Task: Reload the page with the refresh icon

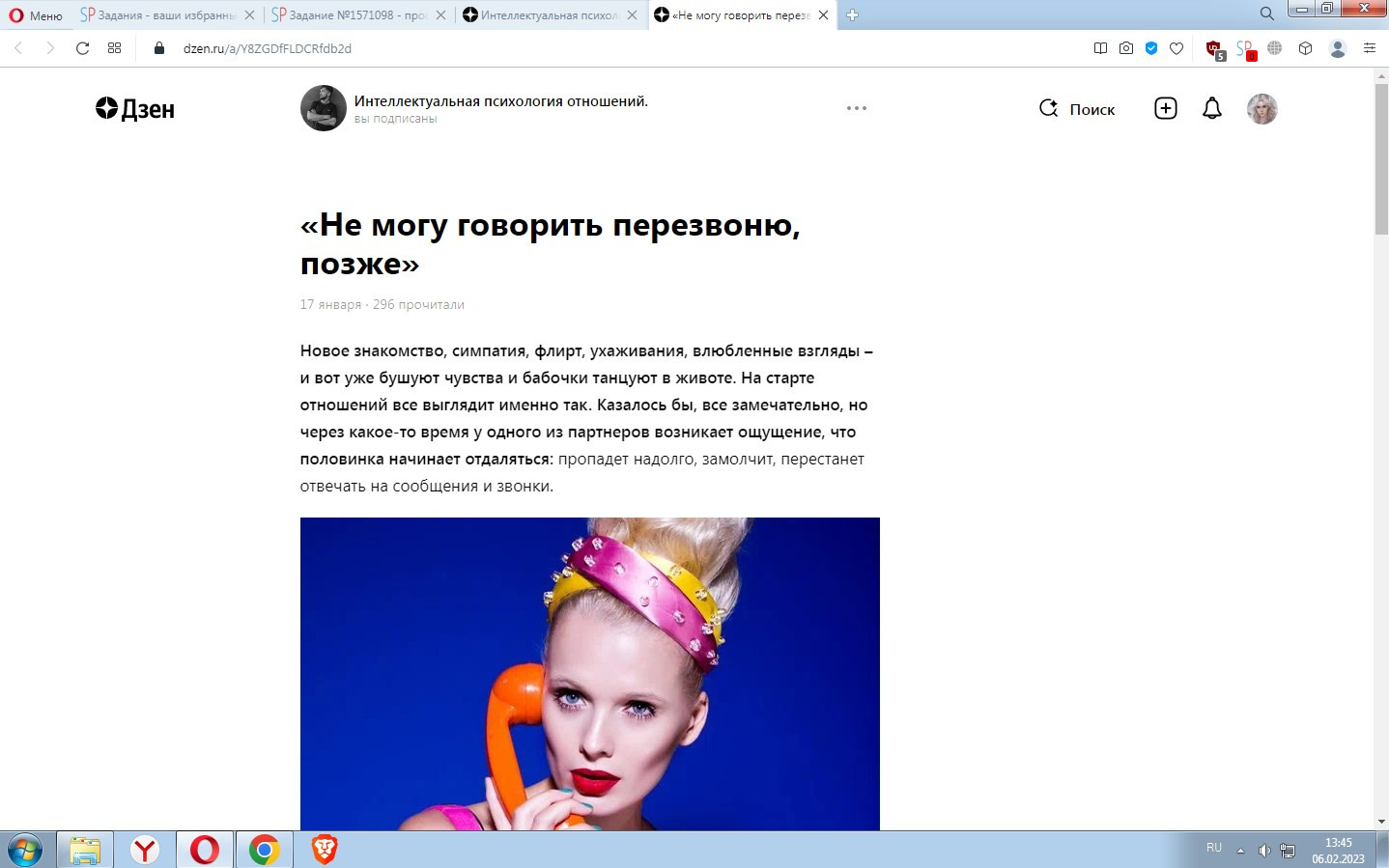Action: (x=83, y=48)
